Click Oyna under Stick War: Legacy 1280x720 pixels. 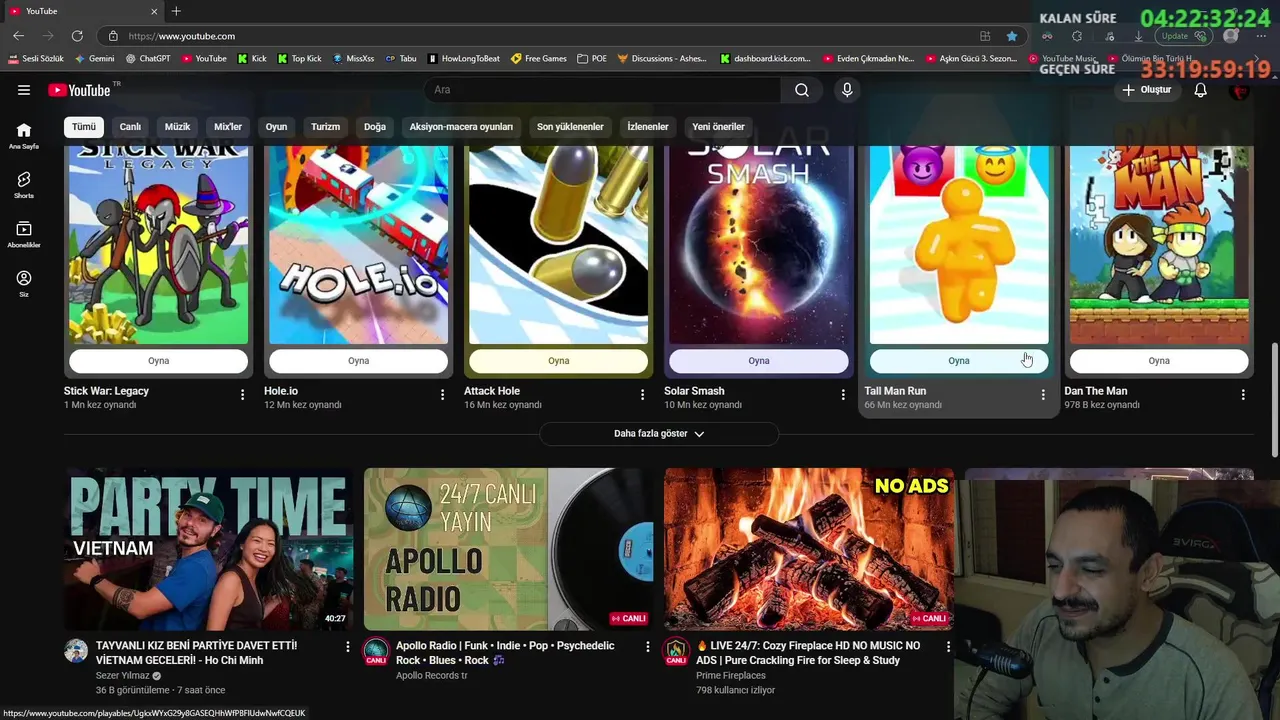158,361
